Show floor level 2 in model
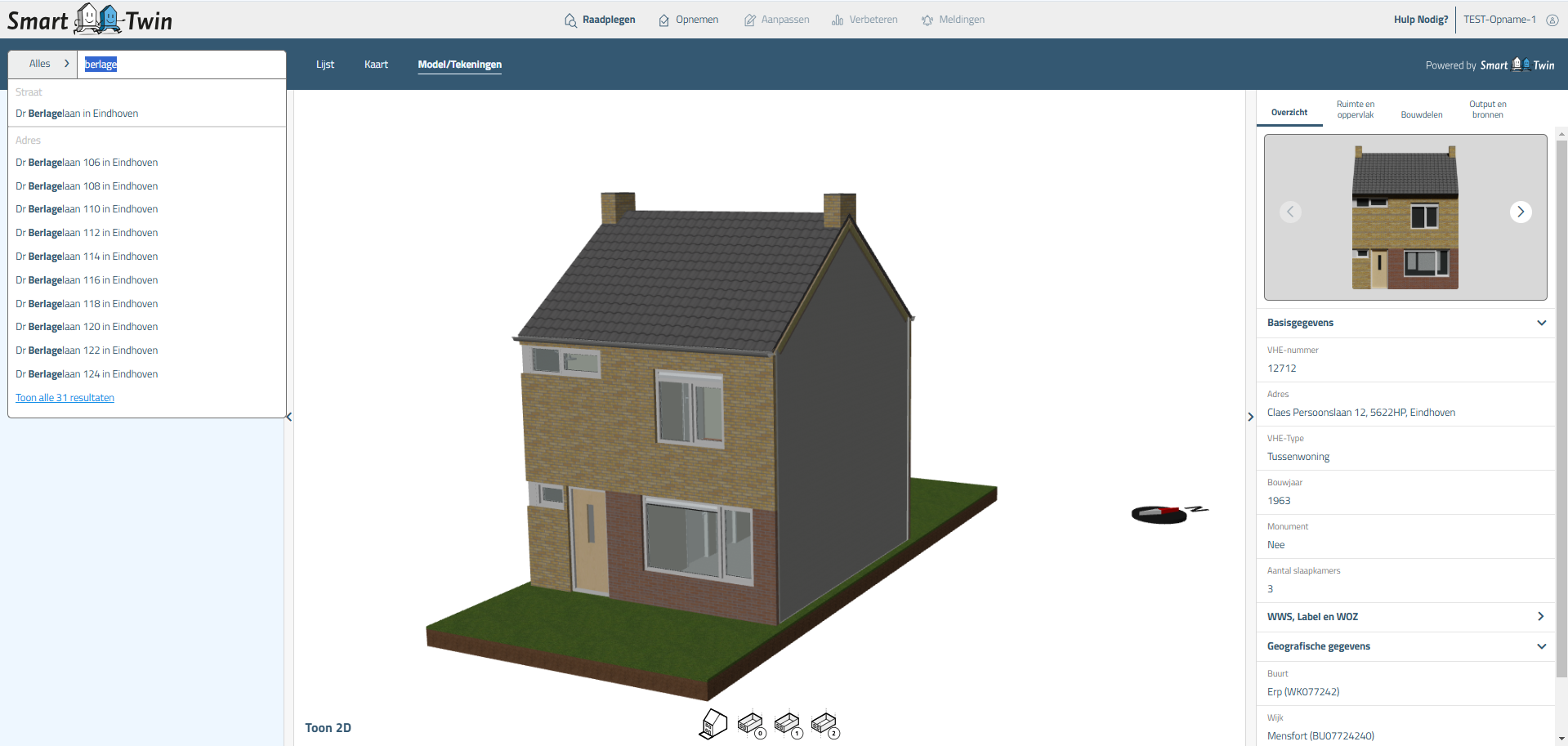The image size is (1568, 746). (x=824, y=725)
